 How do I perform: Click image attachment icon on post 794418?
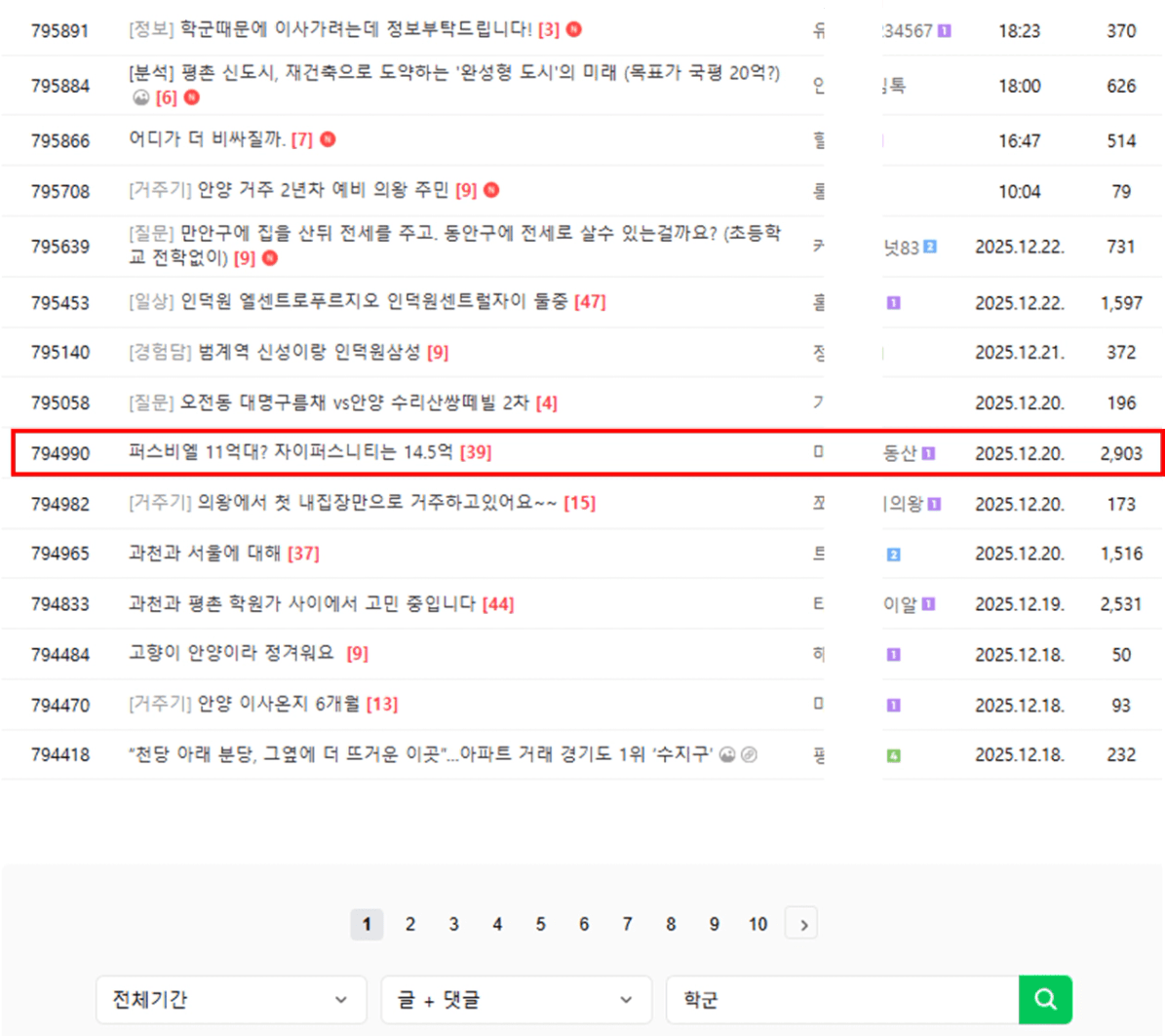coord(727,754)
